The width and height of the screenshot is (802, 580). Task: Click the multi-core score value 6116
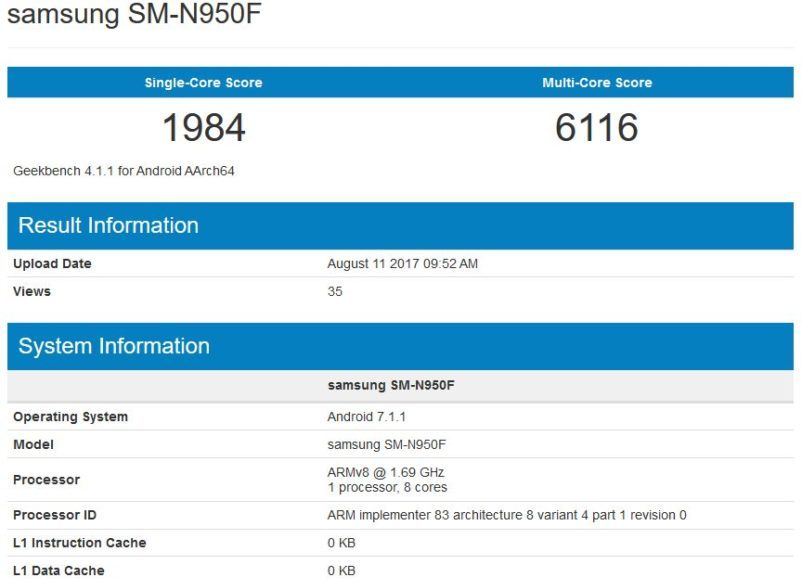597,127
